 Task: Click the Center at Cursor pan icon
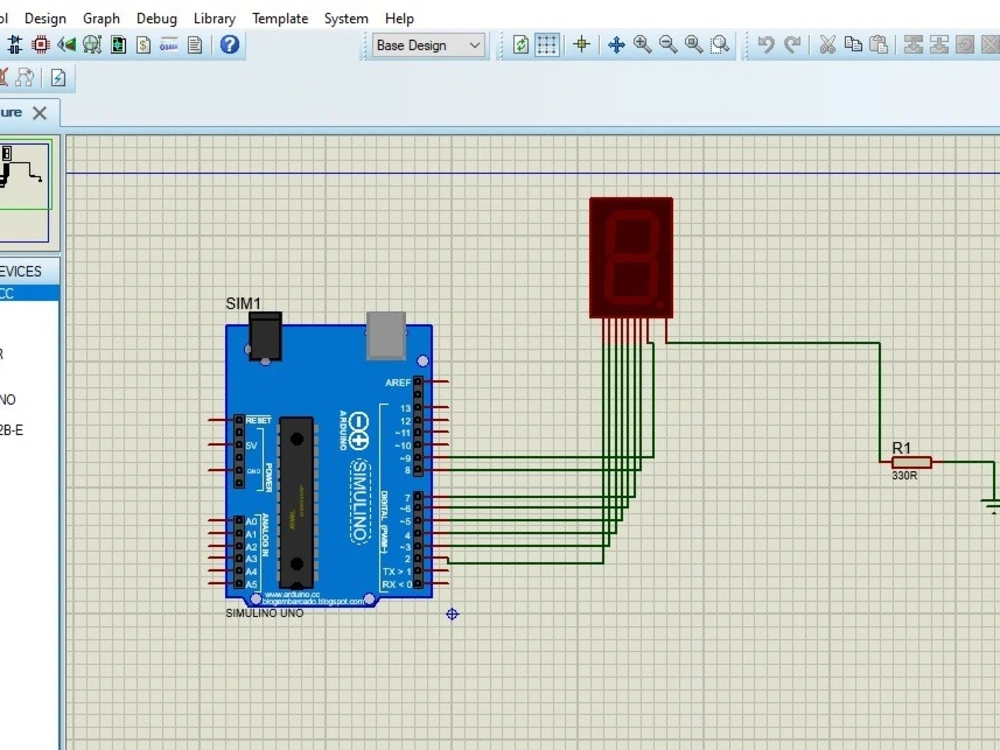click(616, 45)
